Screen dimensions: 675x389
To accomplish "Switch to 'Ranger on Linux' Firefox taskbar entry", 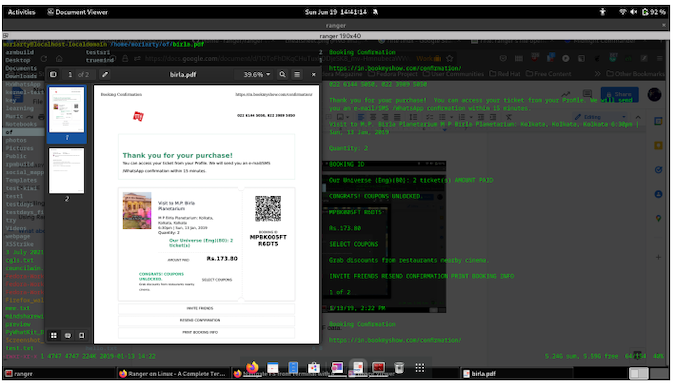I will [173, 374].
